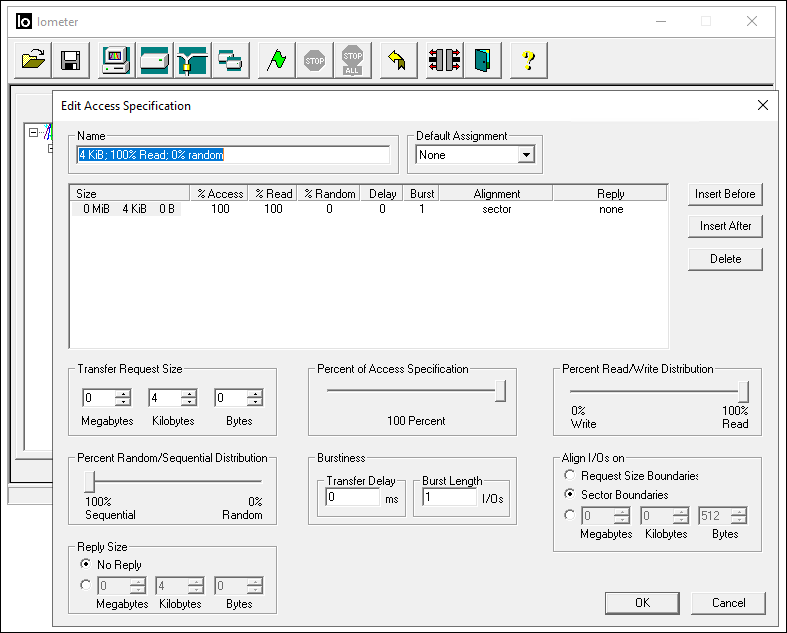Click the Exit door icon in toolbar

point(483,60)
